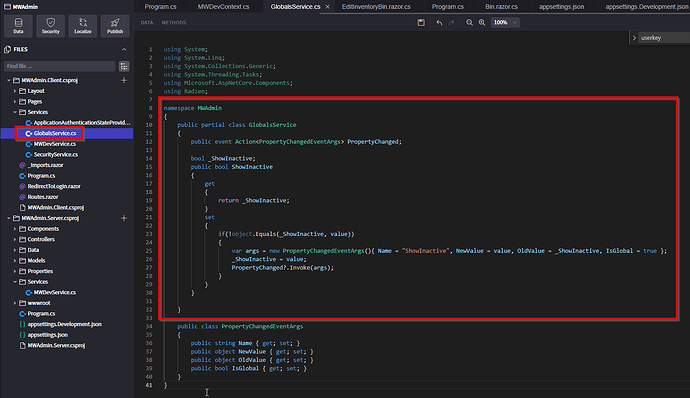
Task: Click the Find file search field
Action: (x=59, y=66)
